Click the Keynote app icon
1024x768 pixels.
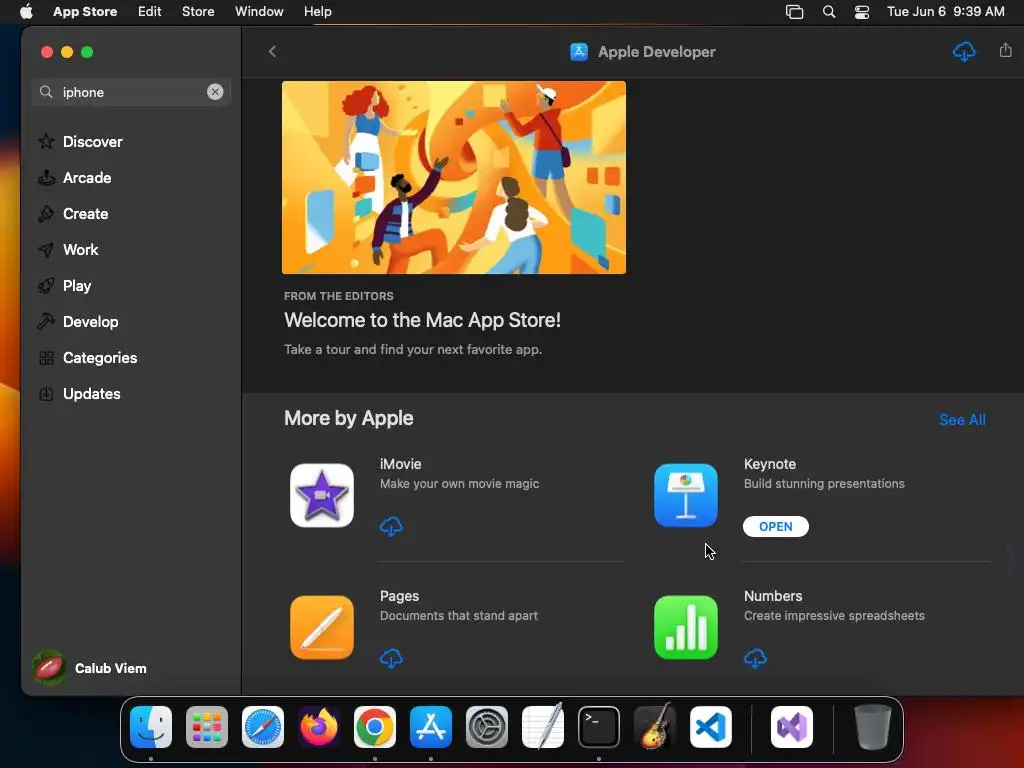686,495
